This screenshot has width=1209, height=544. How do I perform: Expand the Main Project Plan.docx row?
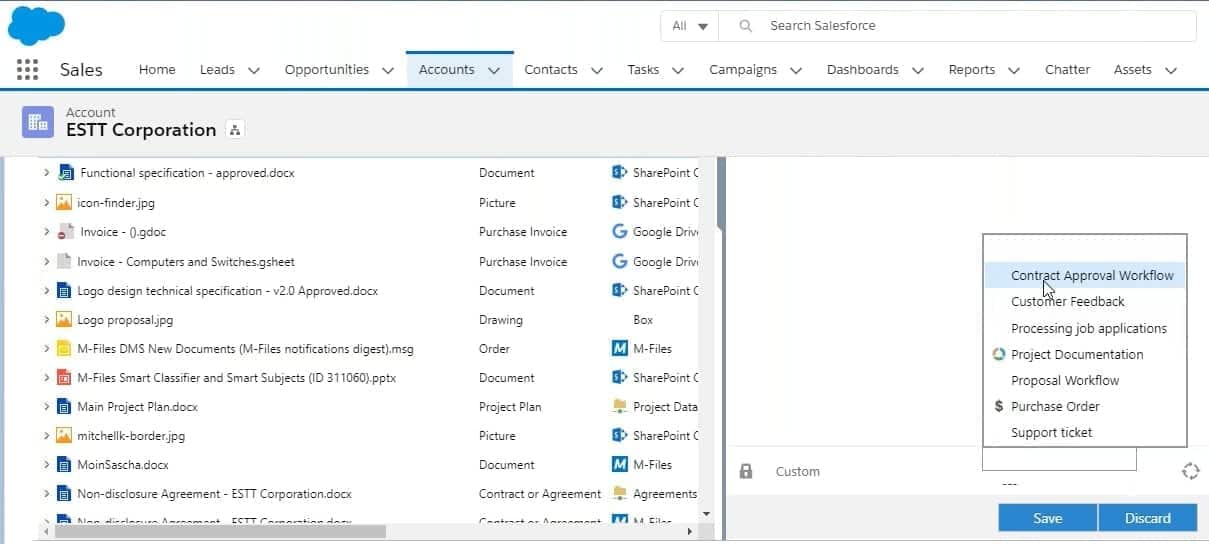pos(46,407)
